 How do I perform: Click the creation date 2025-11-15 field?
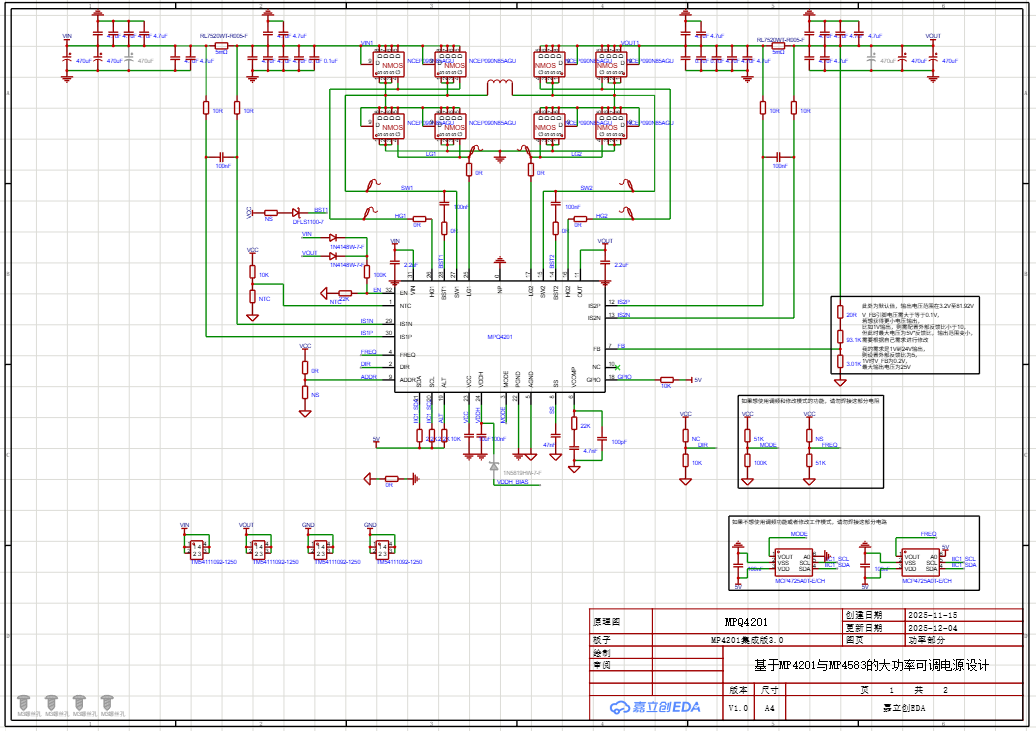931,615
